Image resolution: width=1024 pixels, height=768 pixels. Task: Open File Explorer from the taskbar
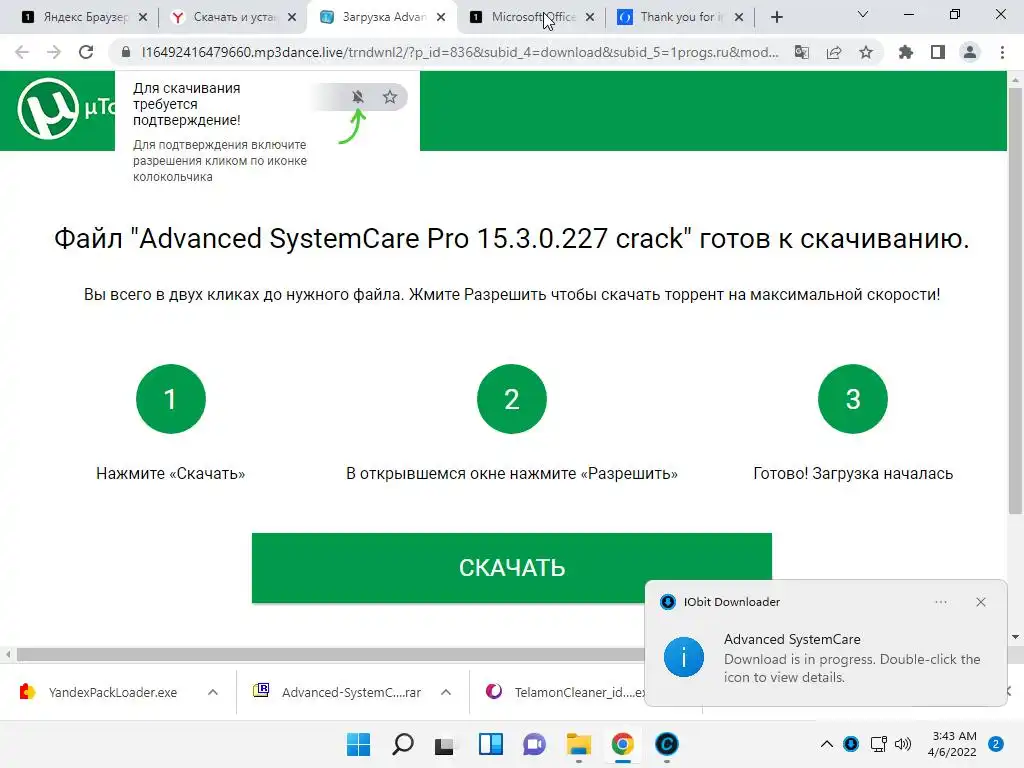pos(579,744)
